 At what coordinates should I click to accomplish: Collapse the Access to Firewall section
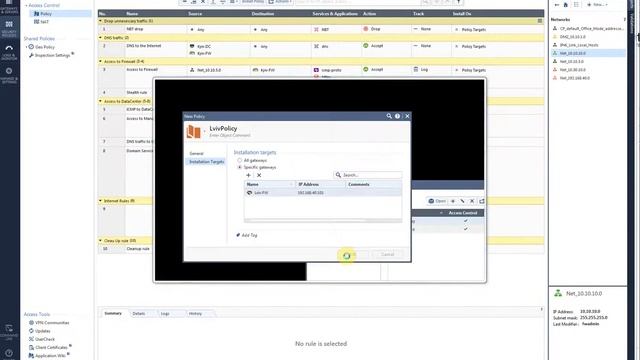[100, 61]
